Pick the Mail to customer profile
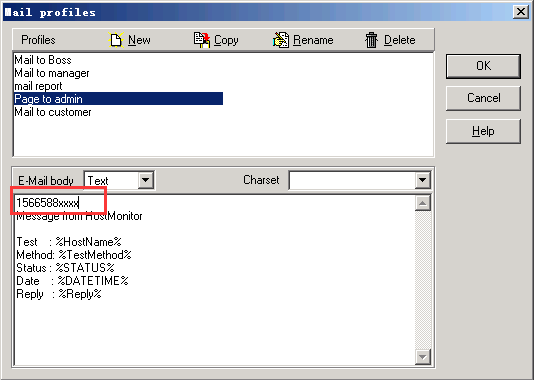This screenshot has height=380, width=534. coord(53,112)
